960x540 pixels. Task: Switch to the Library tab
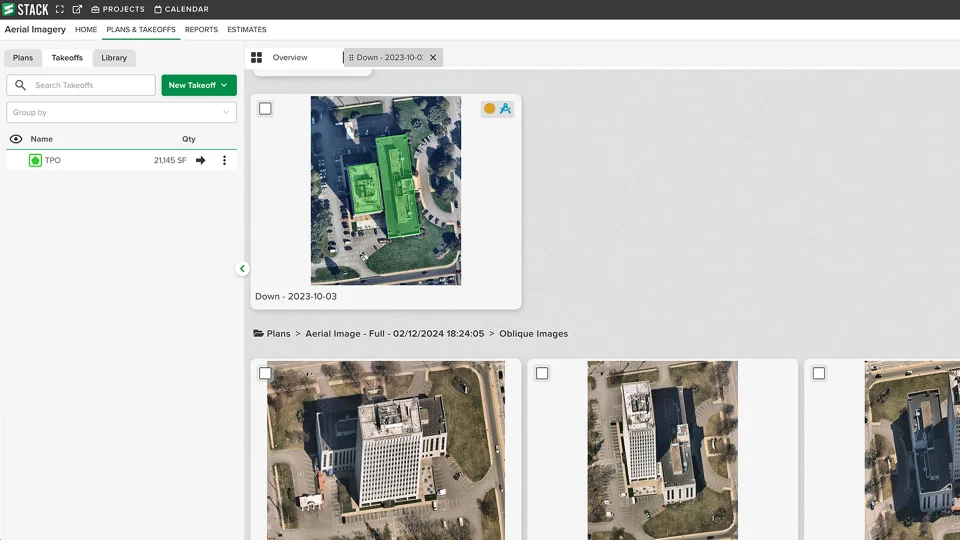[x=114, y=58]
